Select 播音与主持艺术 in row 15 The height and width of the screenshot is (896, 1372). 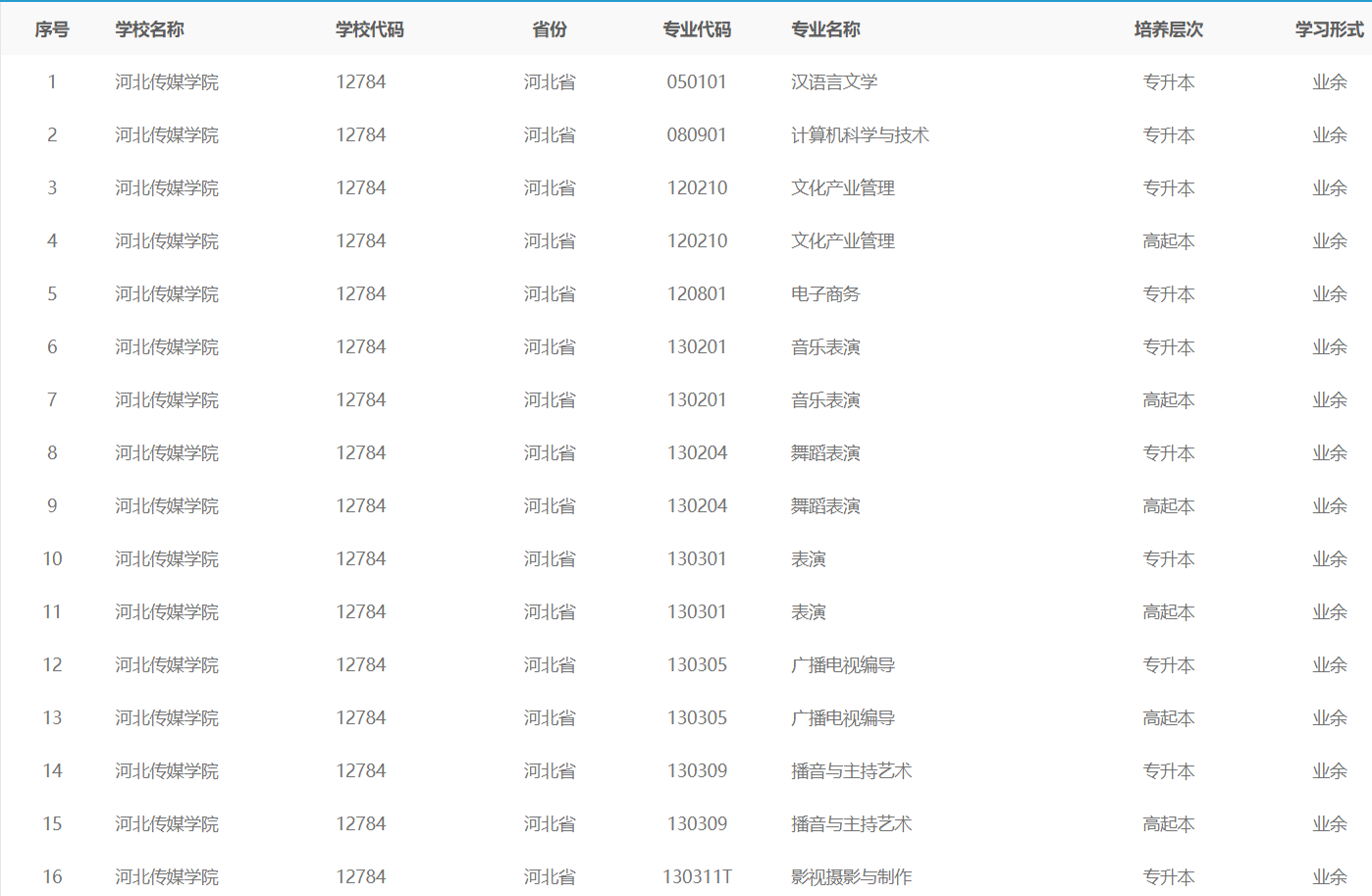[852, 824]
